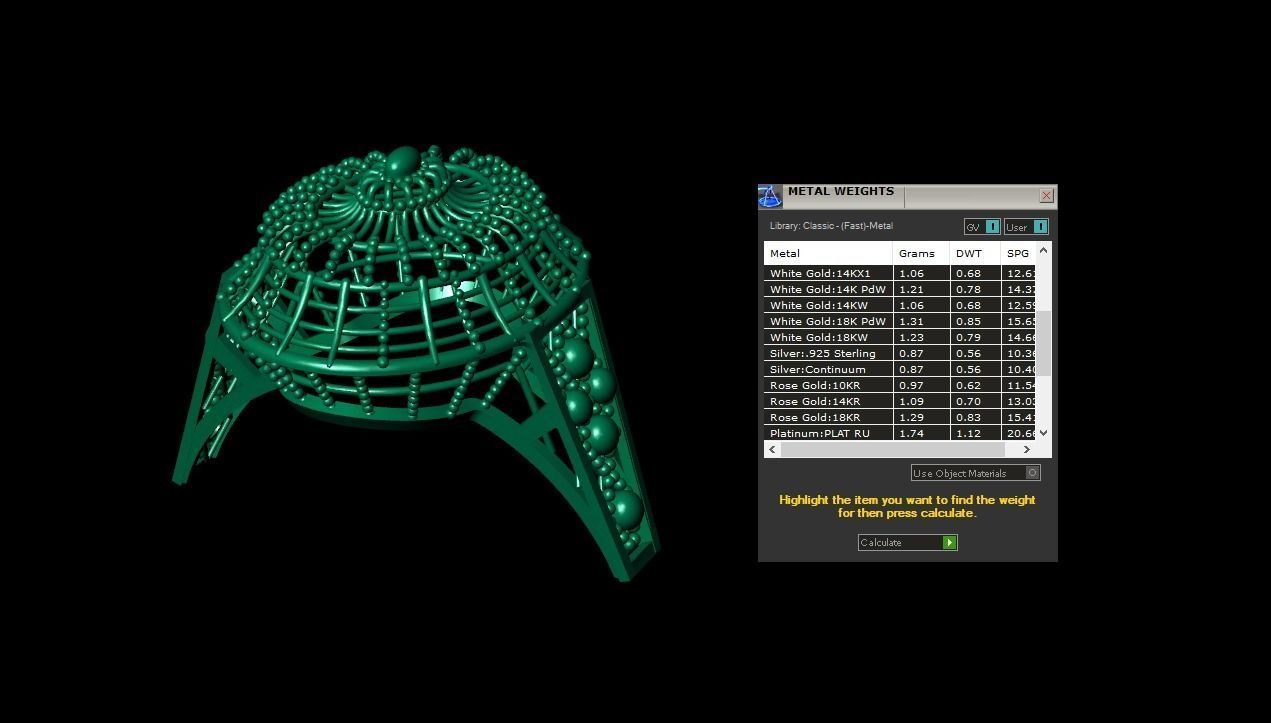The width and height of the screenshot is (1271, 723).
Task: Click the 1.31 grams value
Action: (911, 321)
